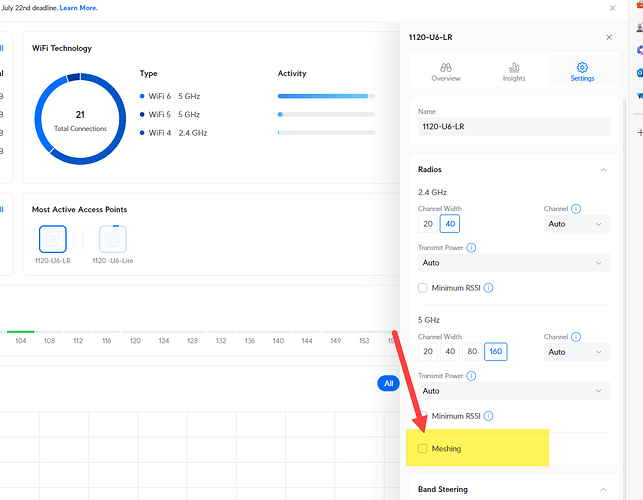Open the 5 GHz Channel dropdown

[x=577, y=352]
